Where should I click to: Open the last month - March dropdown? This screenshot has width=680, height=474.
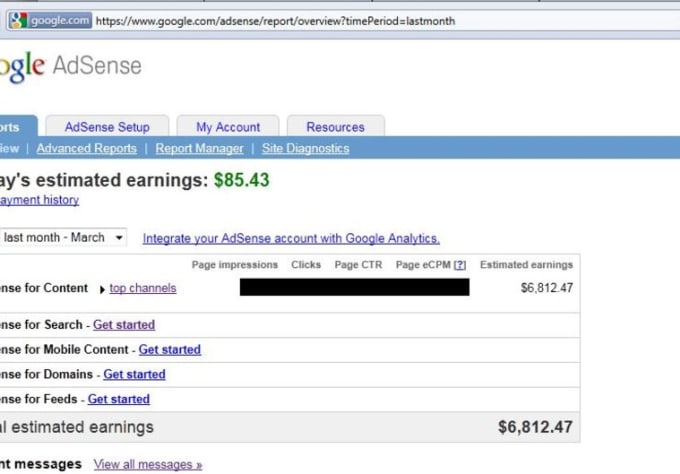pos(63,237)
